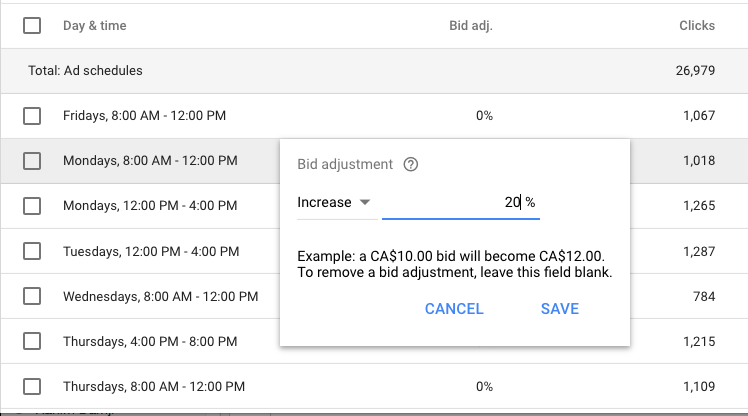Click the total clicks value 26,979
Image resolution: width=748 pixels, height=416 pixels.
(x=696, y=71)
